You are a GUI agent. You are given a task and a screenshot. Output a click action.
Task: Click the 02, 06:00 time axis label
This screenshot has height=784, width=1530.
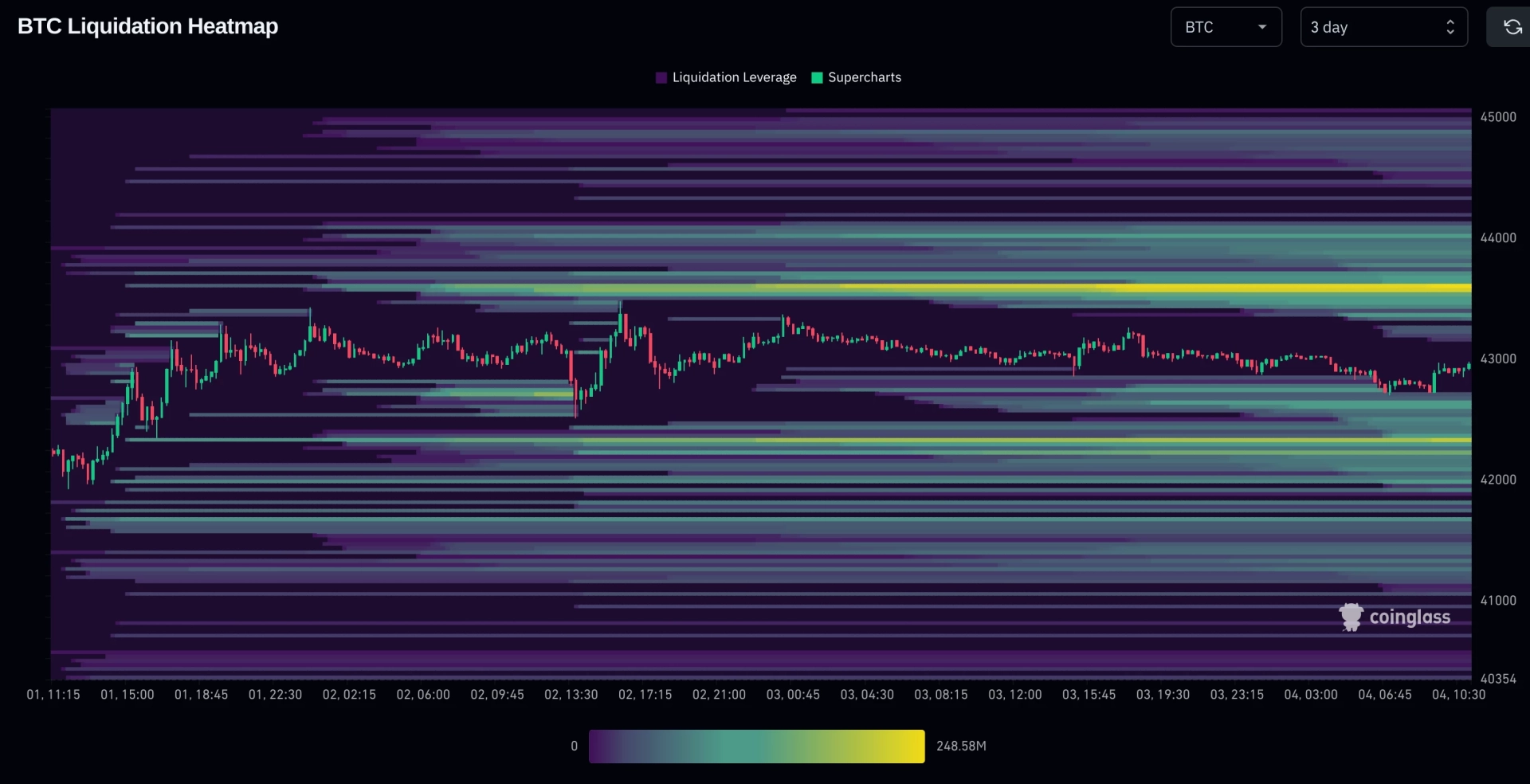tap(423, 695)
